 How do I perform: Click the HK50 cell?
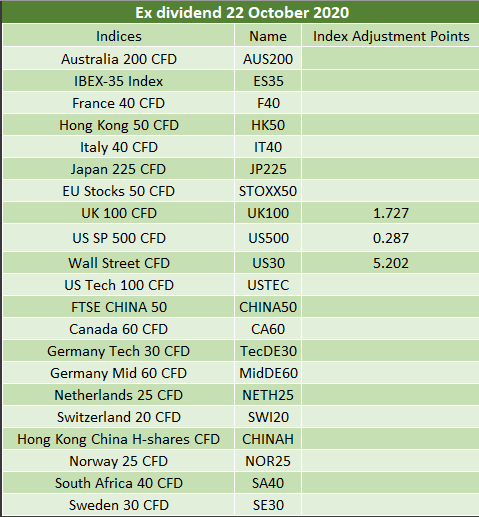click(268, 125)
